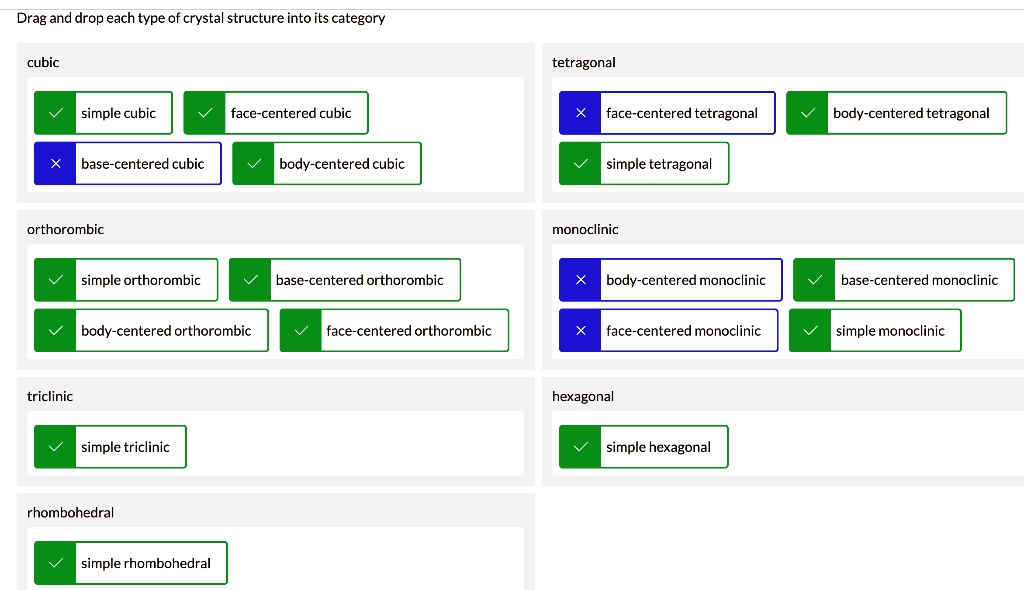The image size is (1024, 590).
Task: Select the face-centered orthorombic tile
Action: 394,331
